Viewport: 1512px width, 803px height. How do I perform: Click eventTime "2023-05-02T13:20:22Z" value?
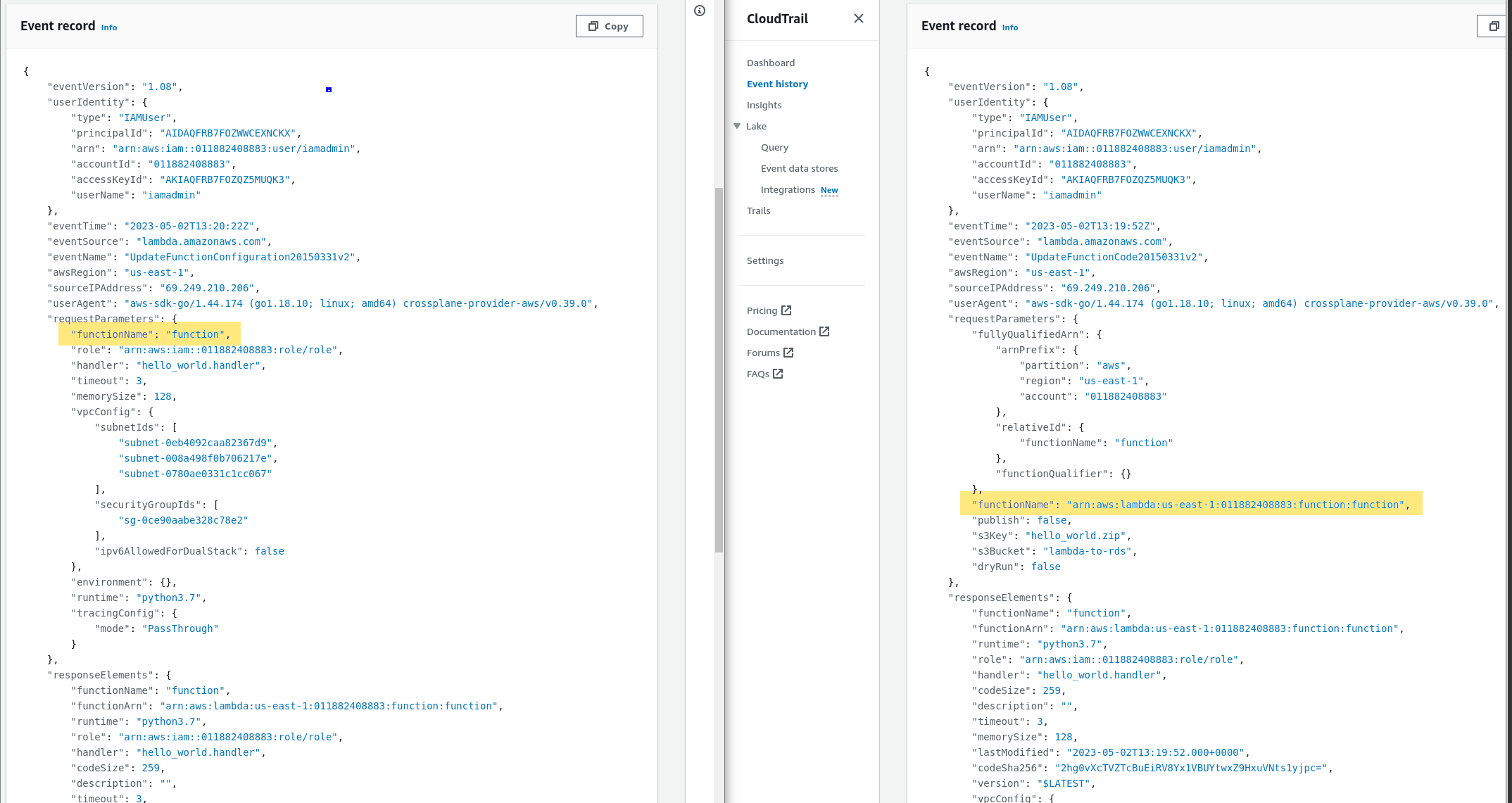[x=189, y=226]
